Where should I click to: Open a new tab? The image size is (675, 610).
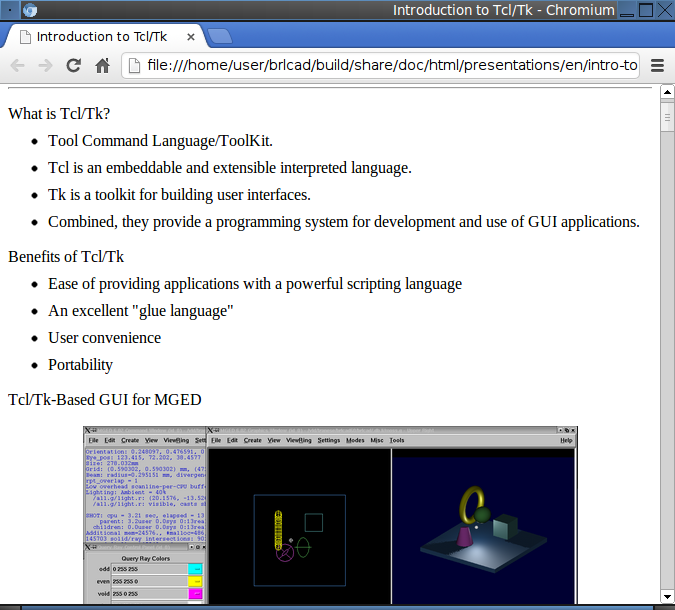(x=221, y=37)
